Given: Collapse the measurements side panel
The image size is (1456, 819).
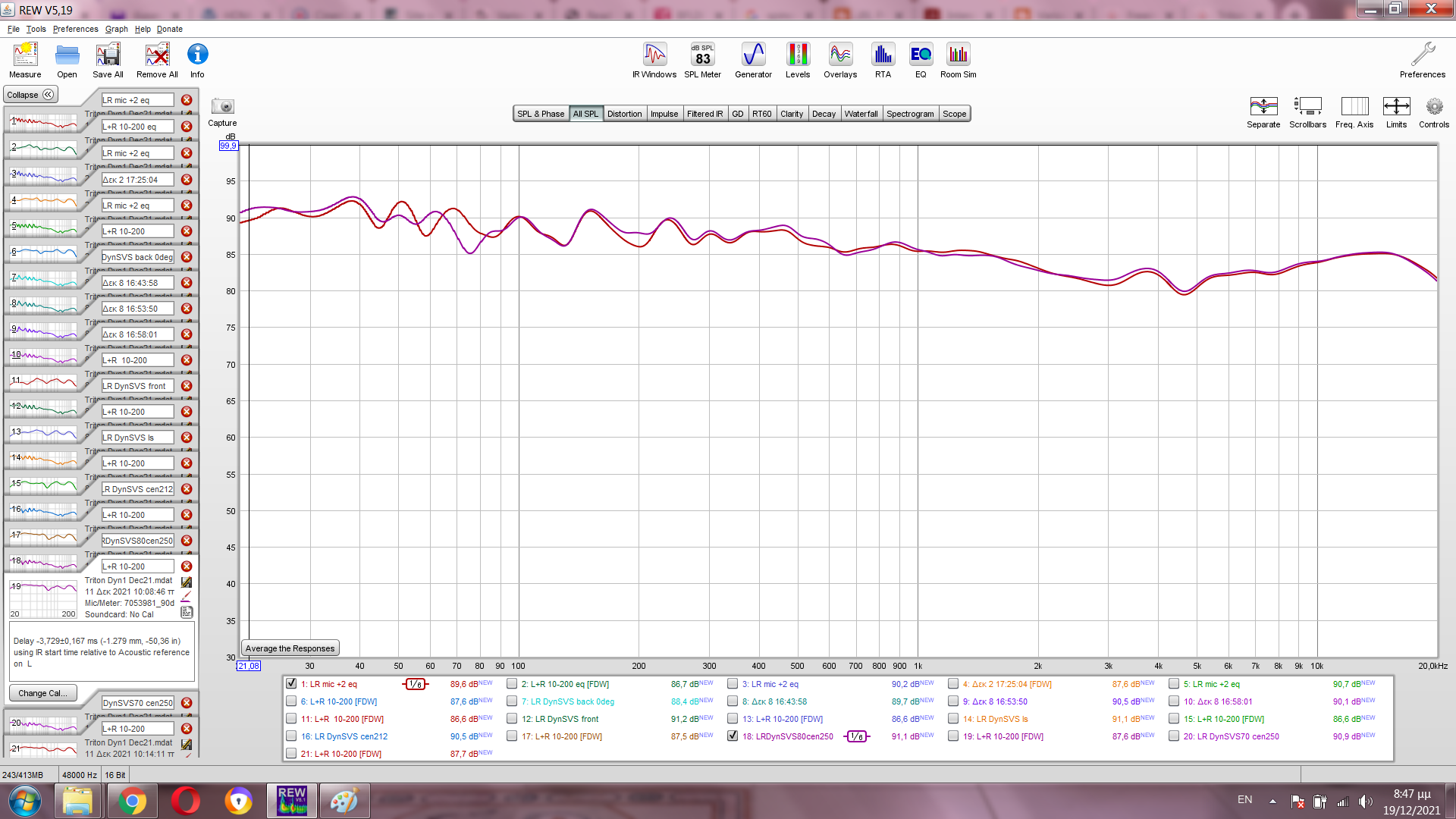Looking at the screenshot, I should point(30,95).
